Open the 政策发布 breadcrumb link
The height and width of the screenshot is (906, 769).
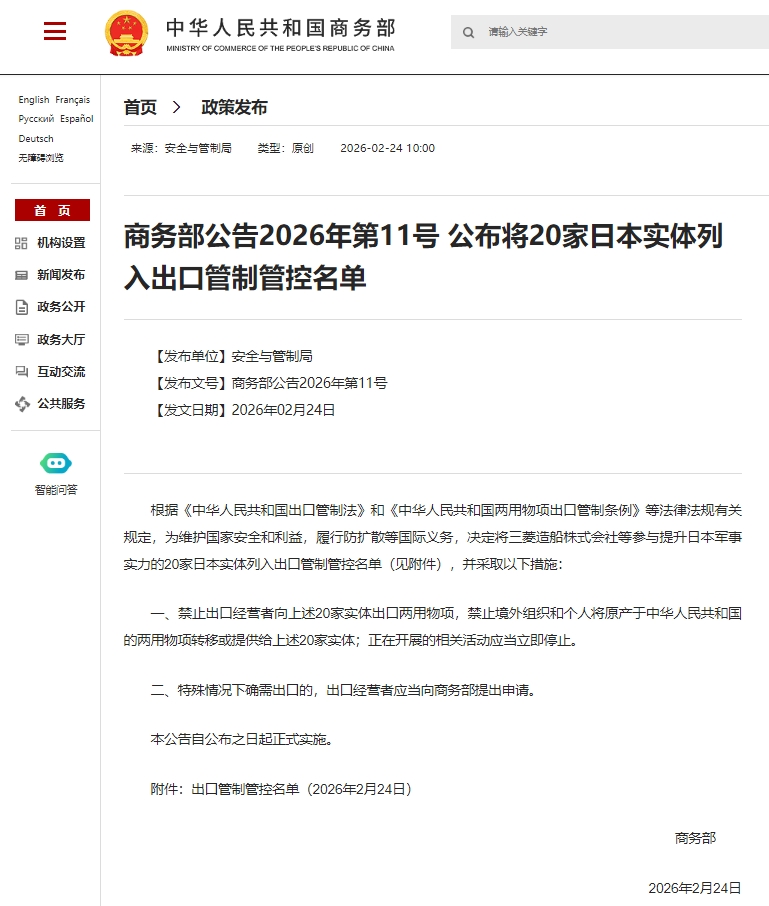coord(235,107)
